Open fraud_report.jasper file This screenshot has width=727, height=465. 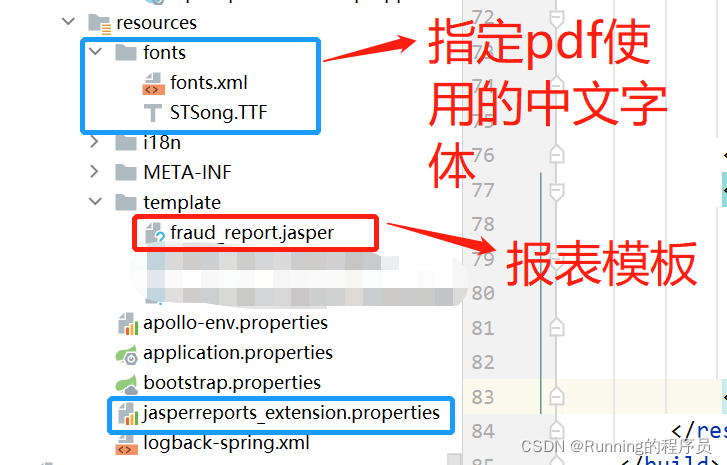click(x=252, y=233)
